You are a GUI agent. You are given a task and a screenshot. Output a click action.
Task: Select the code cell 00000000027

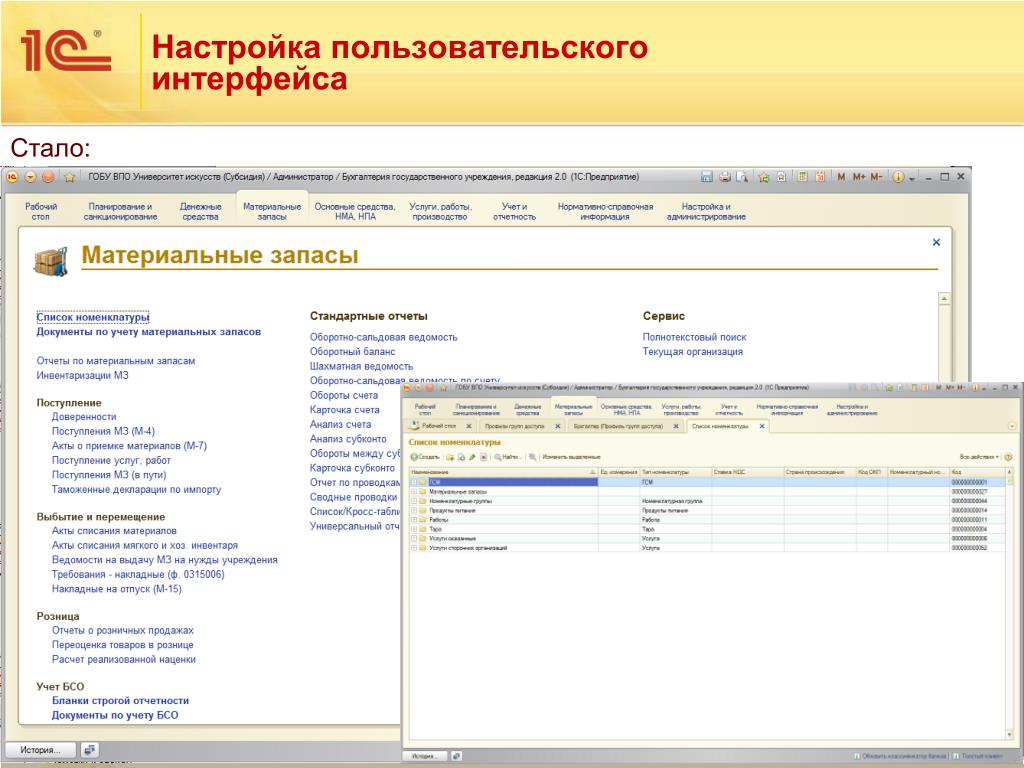pyautogui.click(x=977, y=492)
